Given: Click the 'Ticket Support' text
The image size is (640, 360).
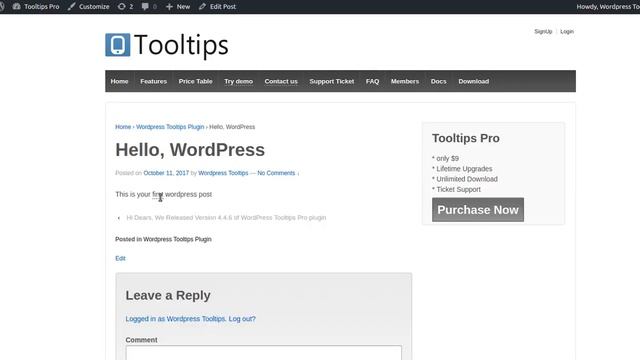Looking at the screenshot, I should [458, 189].
